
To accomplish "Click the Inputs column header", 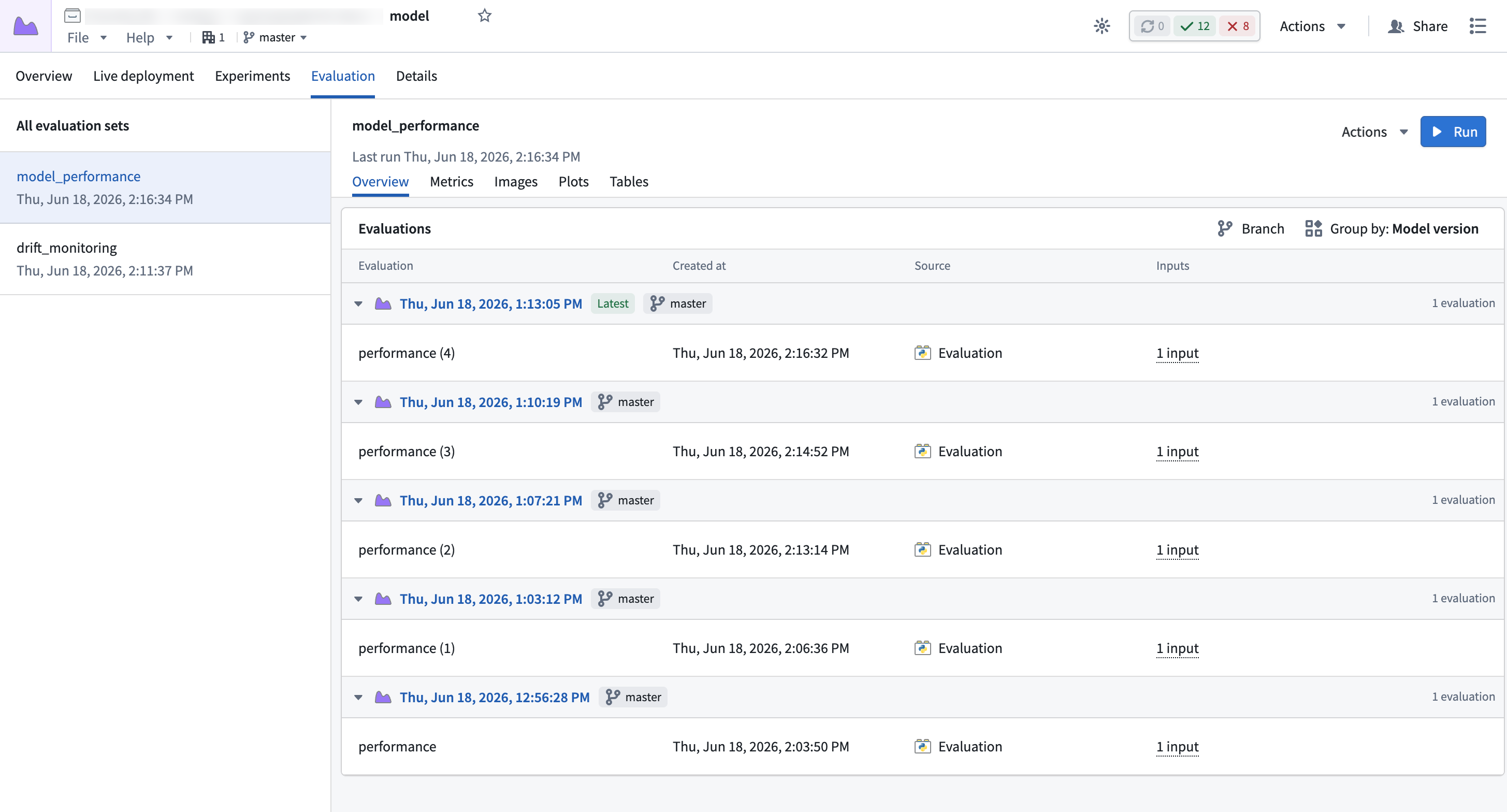I will coord(1172,265).
